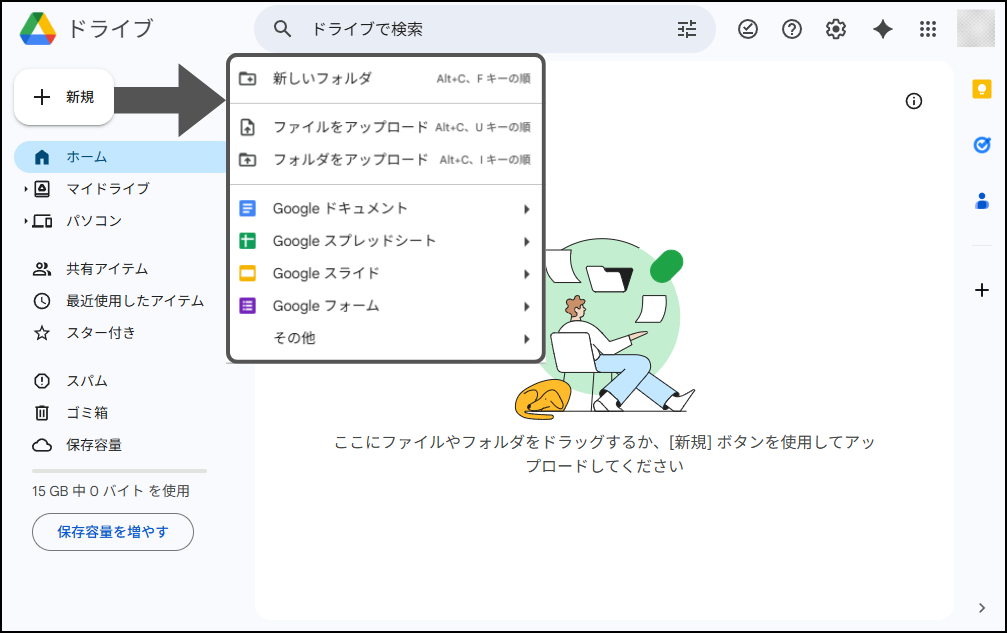Click the 保存容量 cloud icon
1007x633 pixels.
tap(42, 445)
